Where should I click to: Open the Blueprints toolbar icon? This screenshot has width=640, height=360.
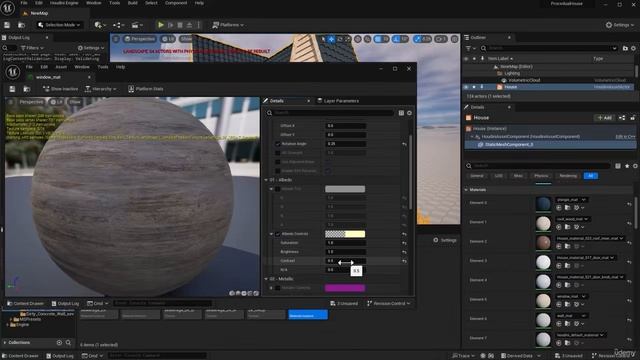[118, 25]
